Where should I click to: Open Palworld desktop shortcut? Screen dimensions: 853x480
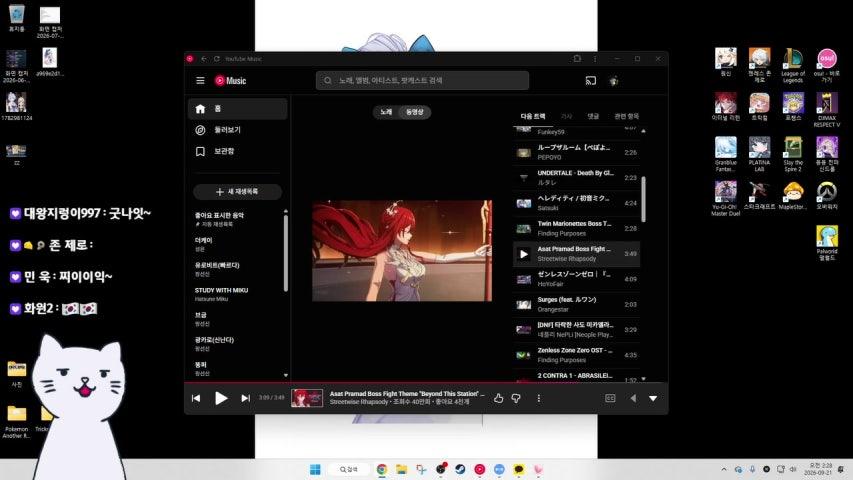pyautogui.click(x=827, y=243)
